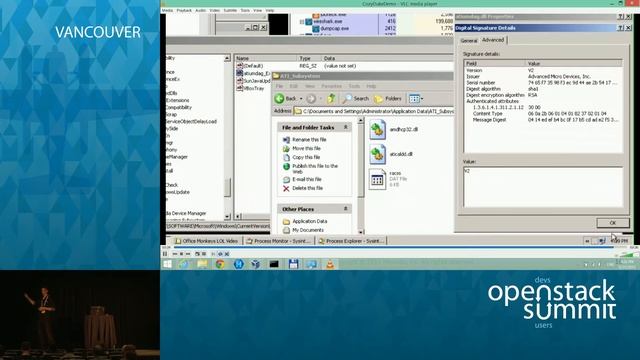Switch to Process Monitor taskbar button
The image size is (640, 360).
point(279,241)
